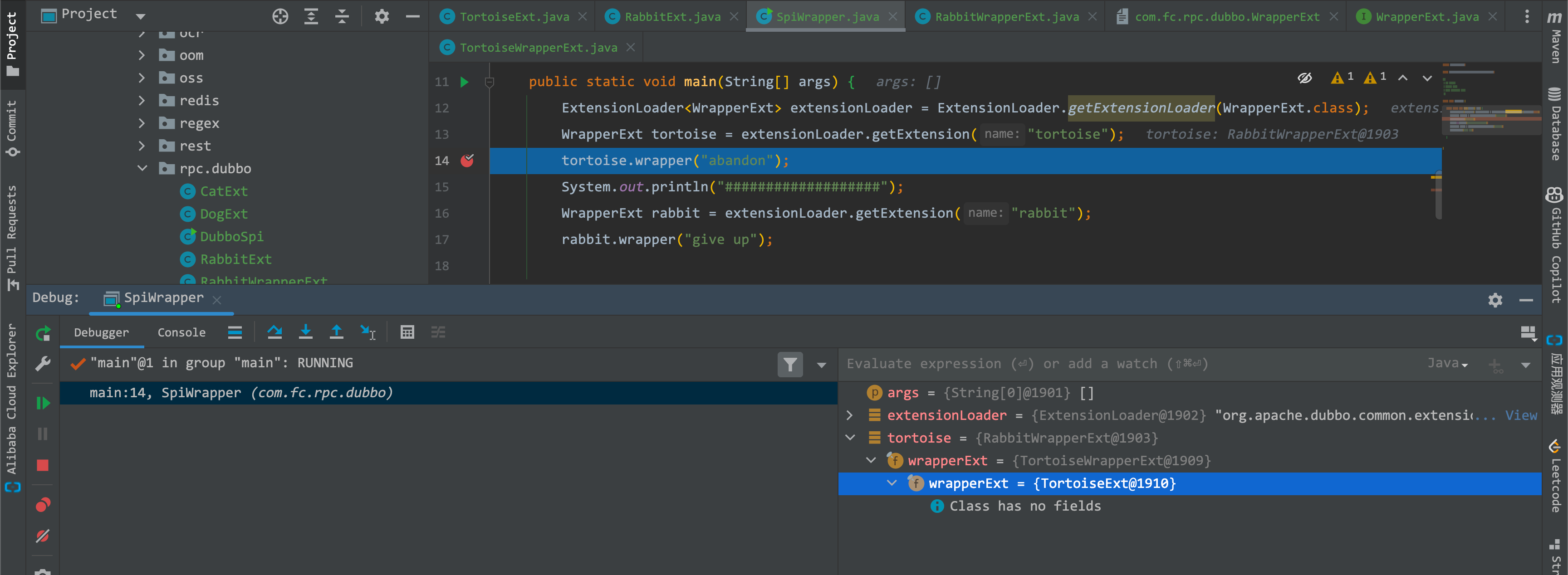Expand extensionLoader variable node

[850, 415]
